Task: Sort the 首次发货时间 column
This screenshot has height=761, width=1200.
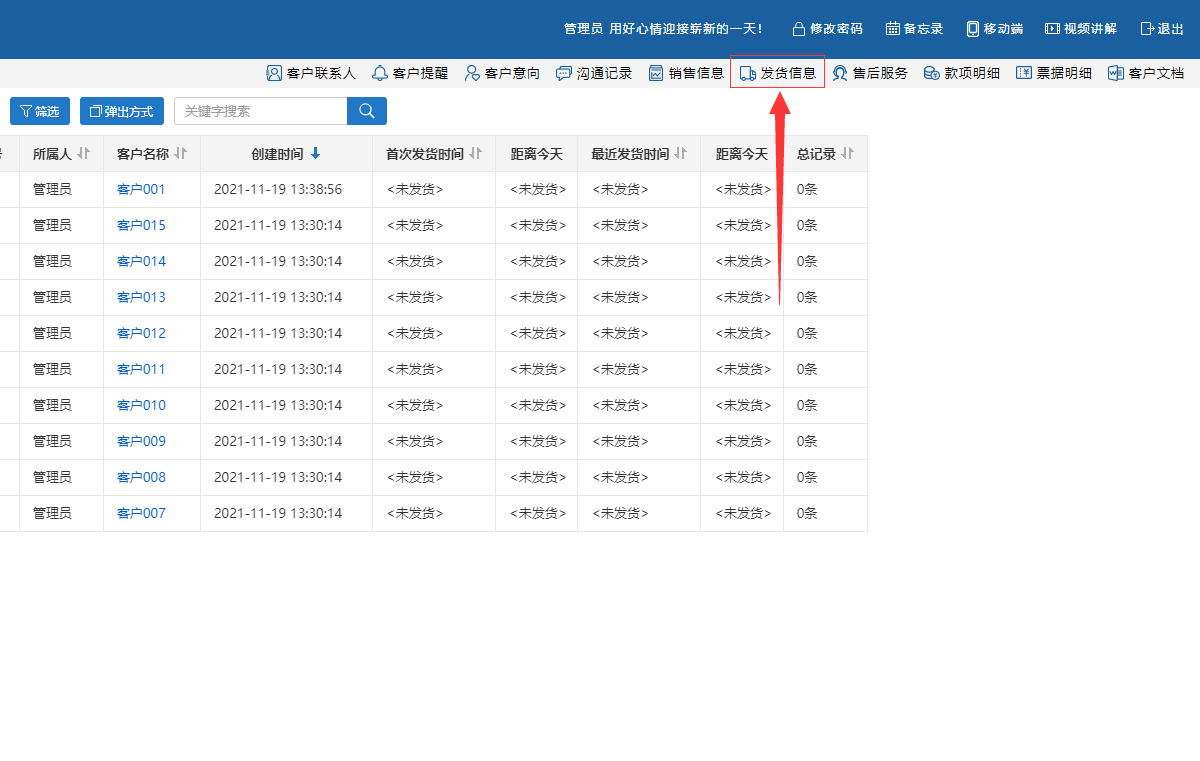Action: tap(476, 154)
